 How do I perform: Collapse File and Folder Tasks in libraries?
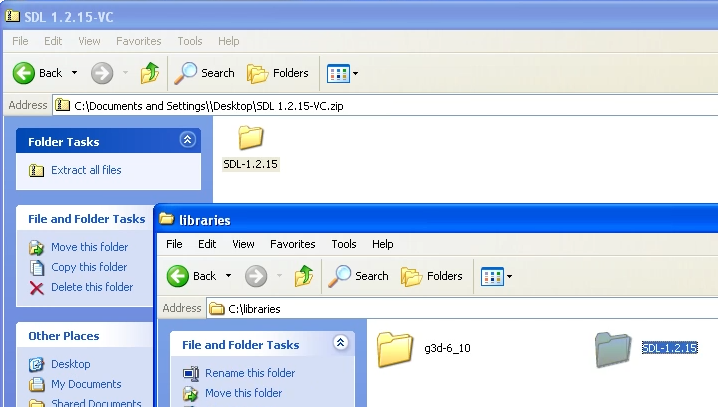340,344
